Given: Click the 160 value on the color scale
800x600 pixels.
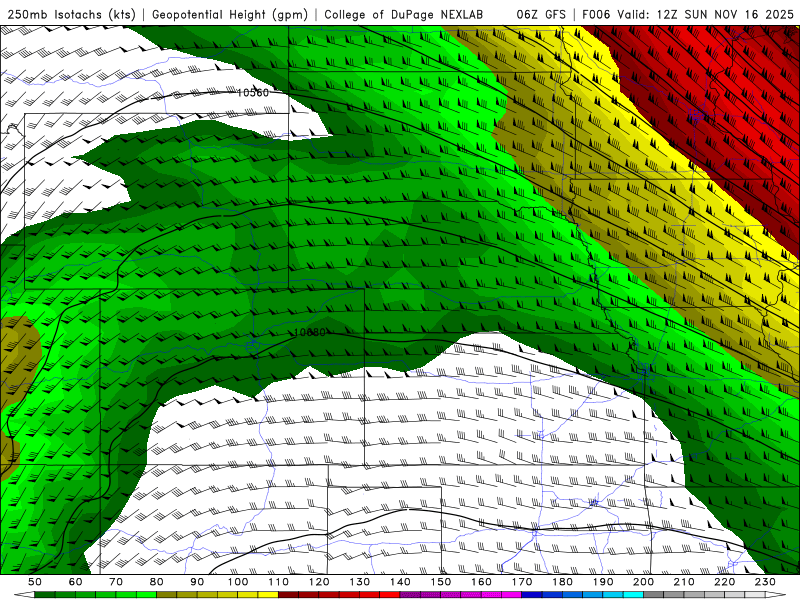Looking at the screenshot, I should coord(482,582).
